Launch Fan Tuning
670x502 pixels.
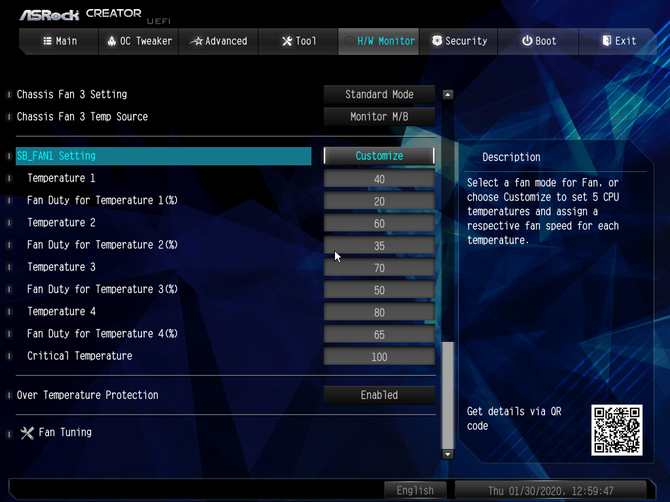65,432
